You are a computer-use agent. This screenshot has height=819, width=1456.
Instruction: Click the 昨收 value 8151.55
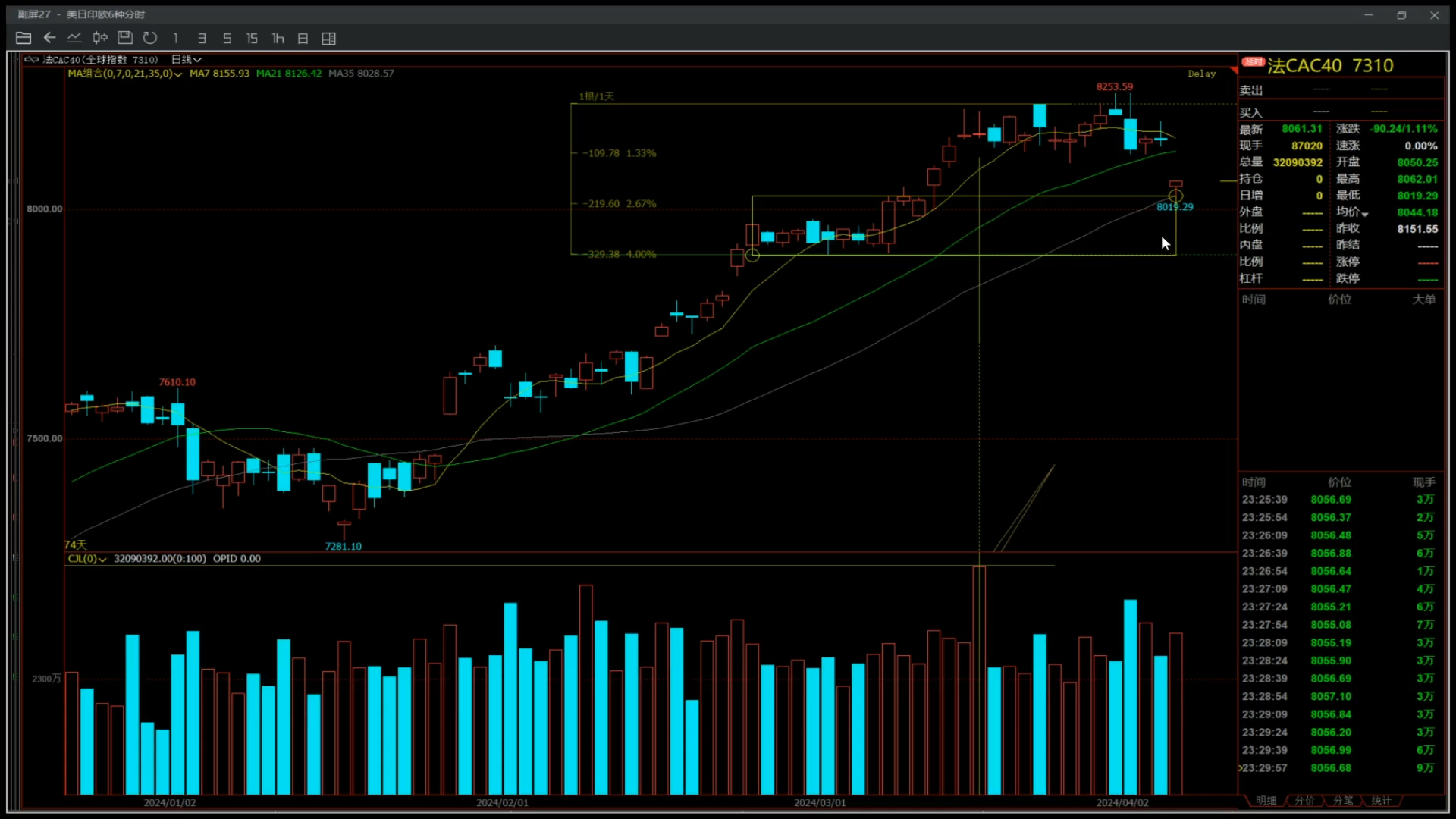click(x=1417, y=229)
